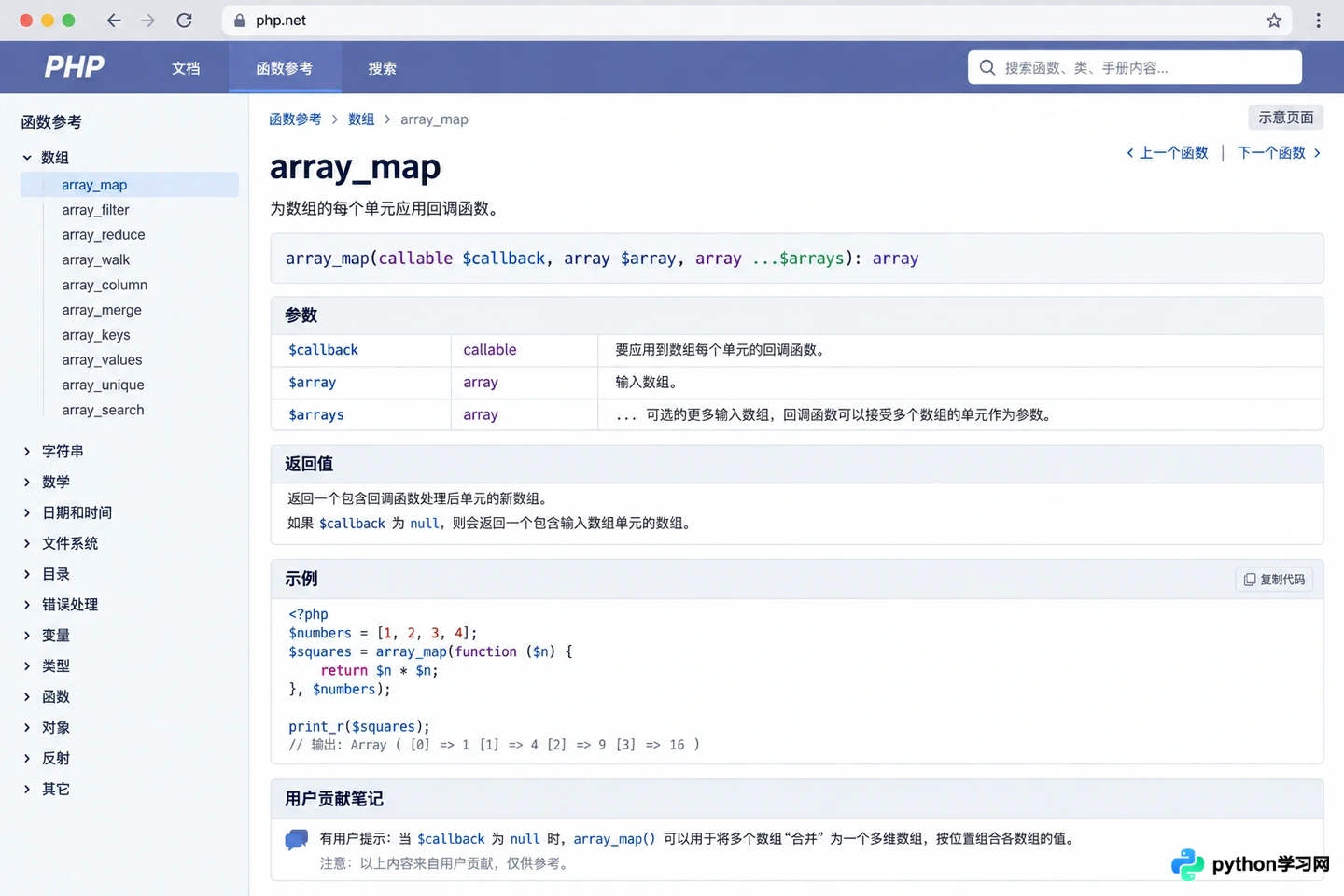Expand the 其它 sidebar section
The height and width of the screenshot is (896, 1344).
[47, 790]
